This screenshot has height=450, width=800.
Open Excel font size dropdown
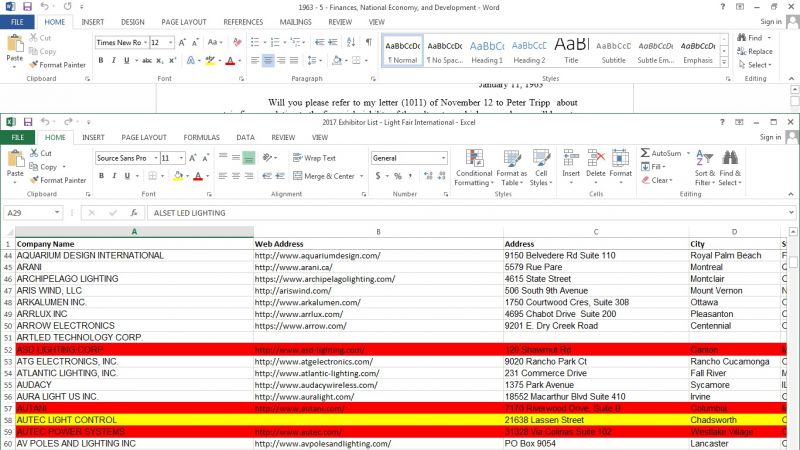pyautogui.click(x=181, y=158)
